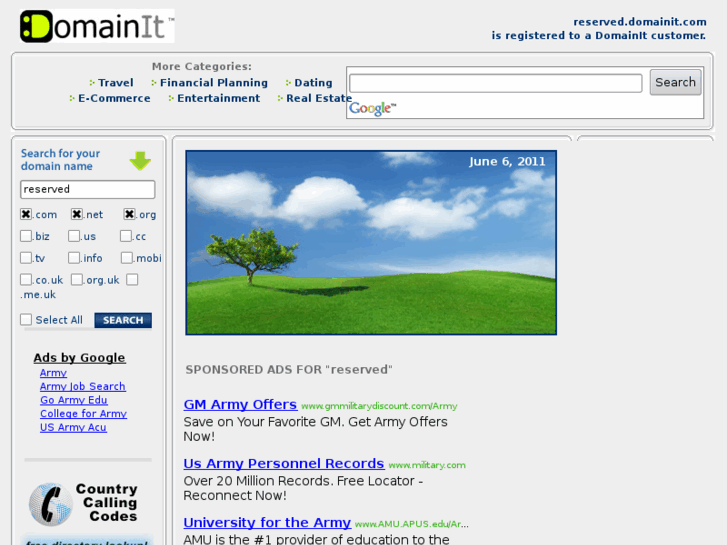
Task: Open the US Army Acu link
Action: [x=73, y=427]
